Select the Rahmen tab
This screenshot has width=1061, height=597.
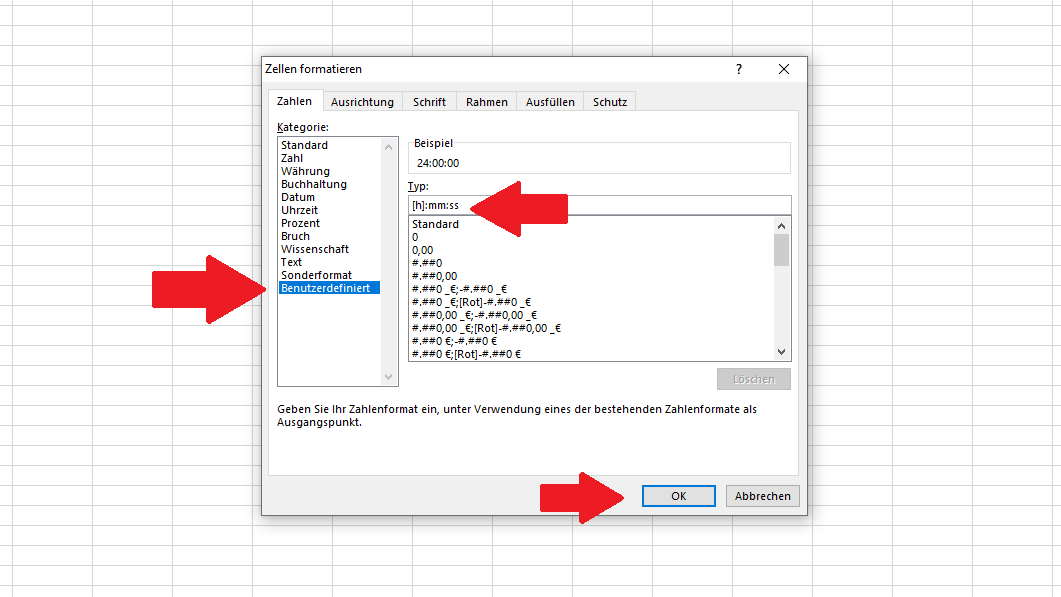486,102
